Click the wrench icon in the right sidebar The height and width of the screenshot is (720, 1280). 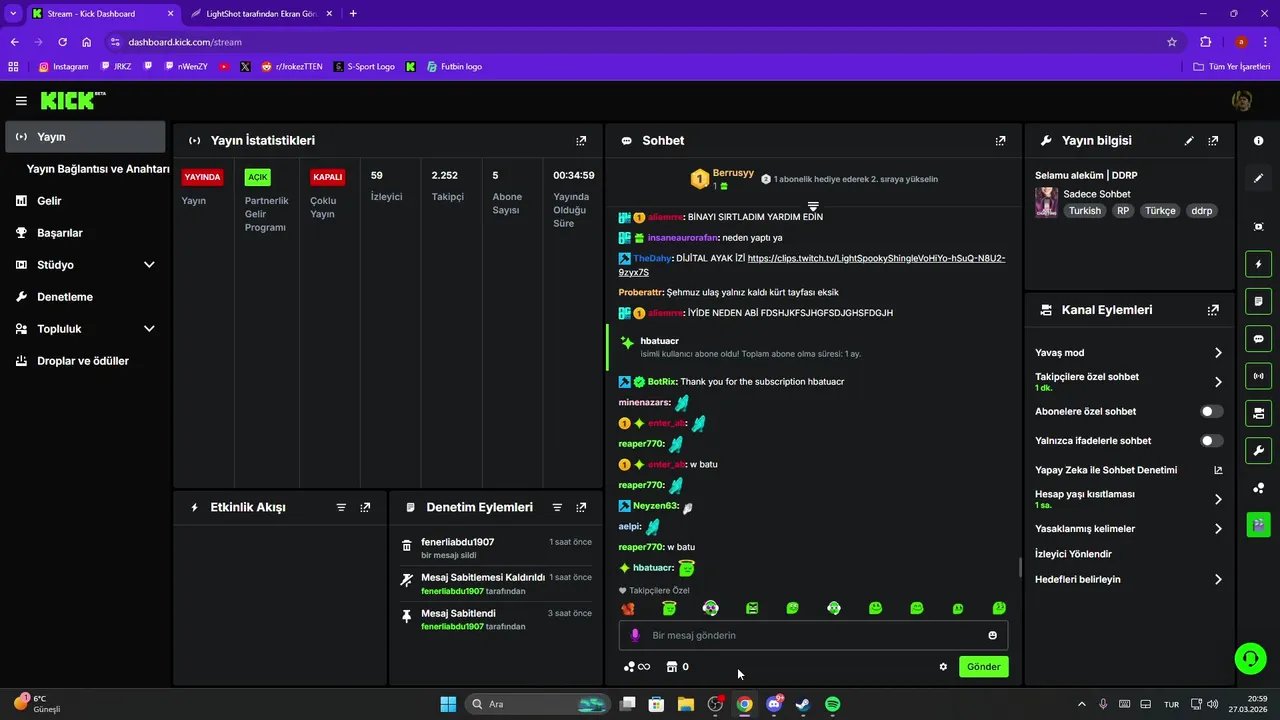click(1258, 450)
